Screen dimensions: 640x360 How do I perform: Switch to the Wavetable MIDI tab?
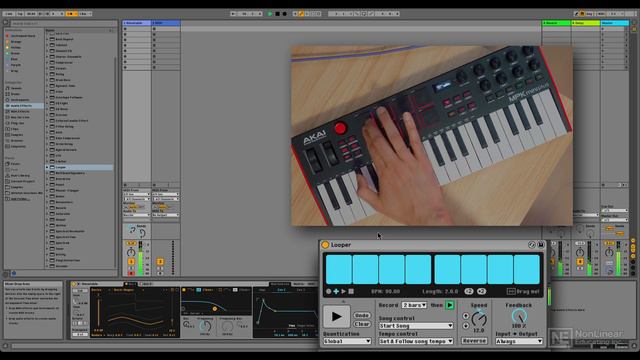[x=311, y=284]
